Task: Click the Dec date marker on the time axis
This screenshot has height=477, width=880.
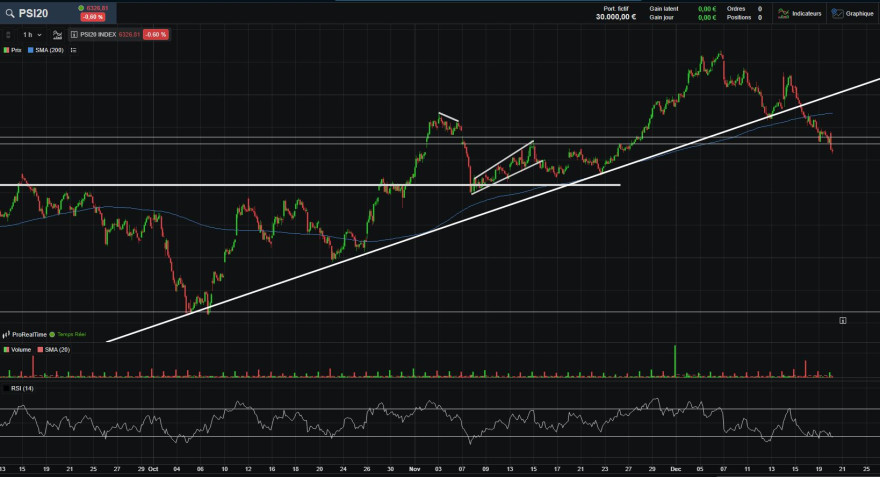Action: click(x=676, y=469)
